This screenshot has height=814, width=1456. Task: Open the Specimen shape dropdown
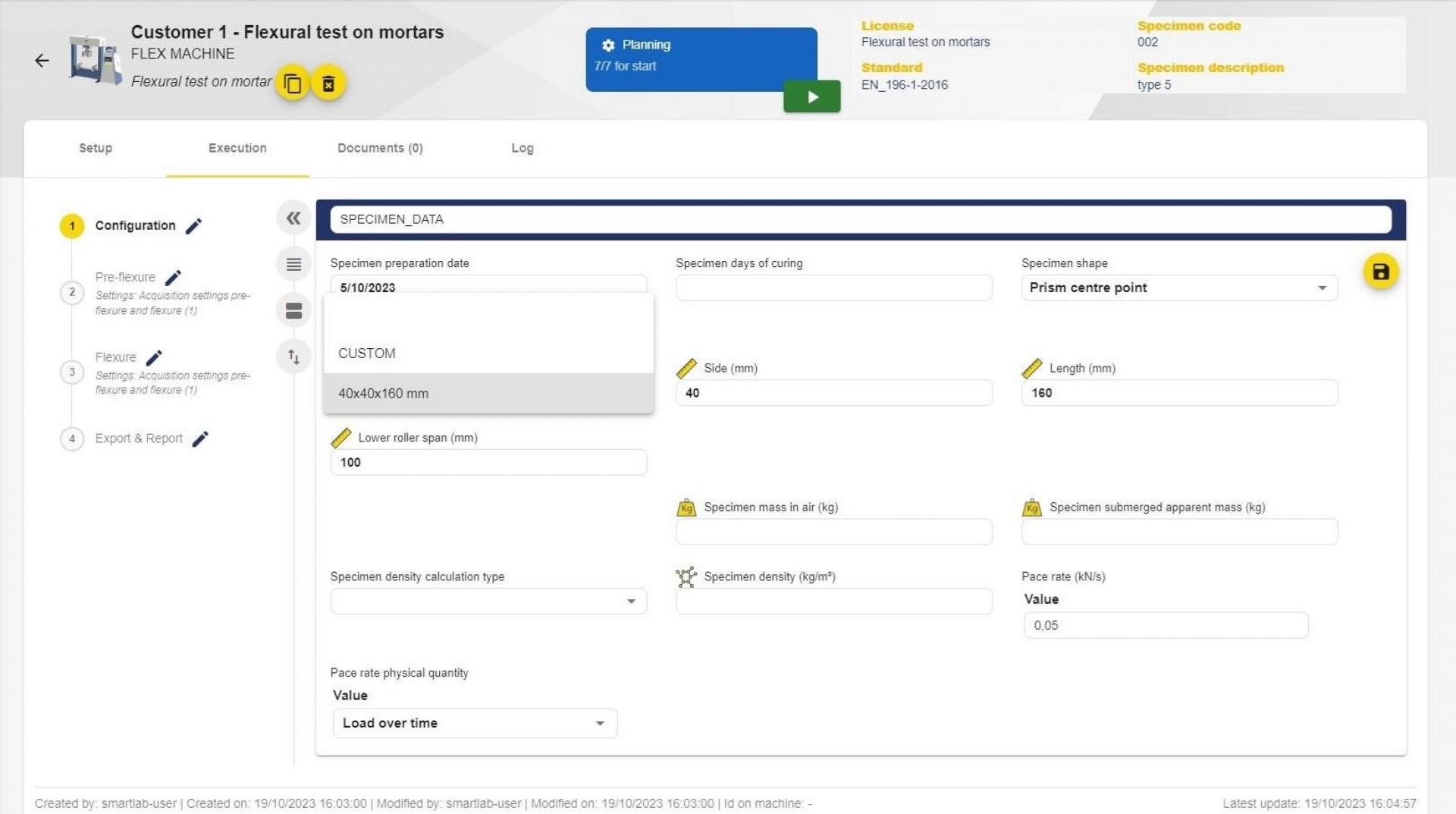coord(1178,288)
